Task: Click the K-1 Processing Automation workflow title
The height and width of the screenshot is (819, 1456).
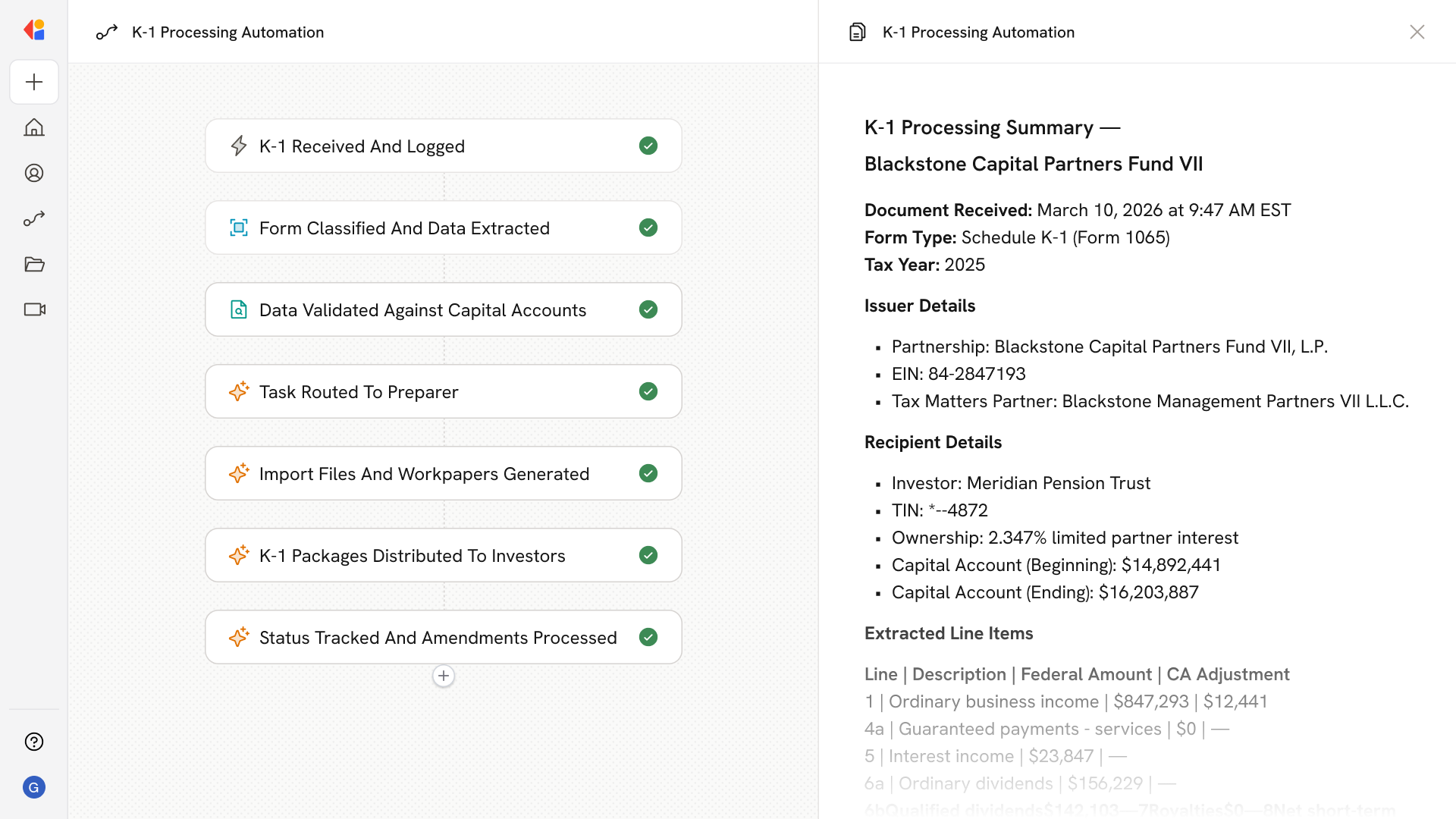Action: 227,32
